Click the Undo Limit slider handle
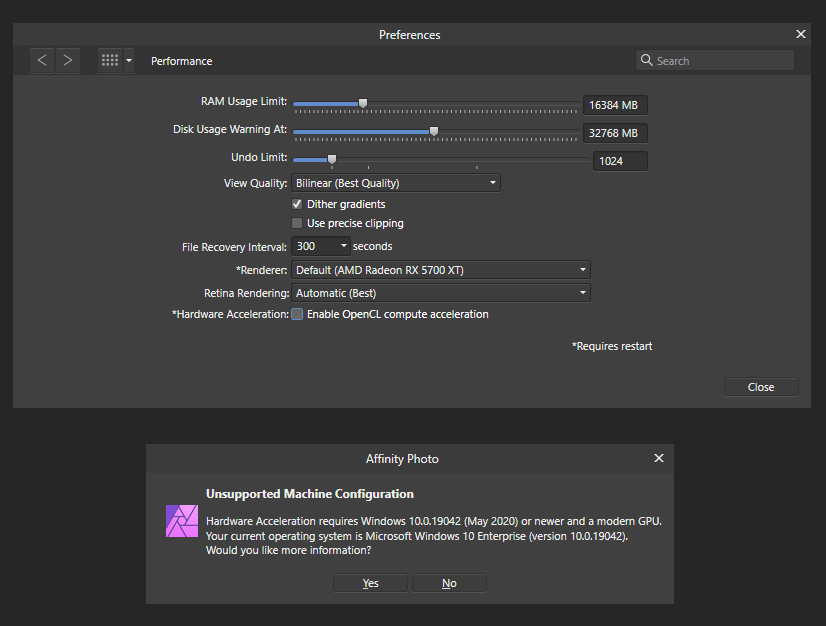This screenshot has height=626, width=826. coord(332,159)
